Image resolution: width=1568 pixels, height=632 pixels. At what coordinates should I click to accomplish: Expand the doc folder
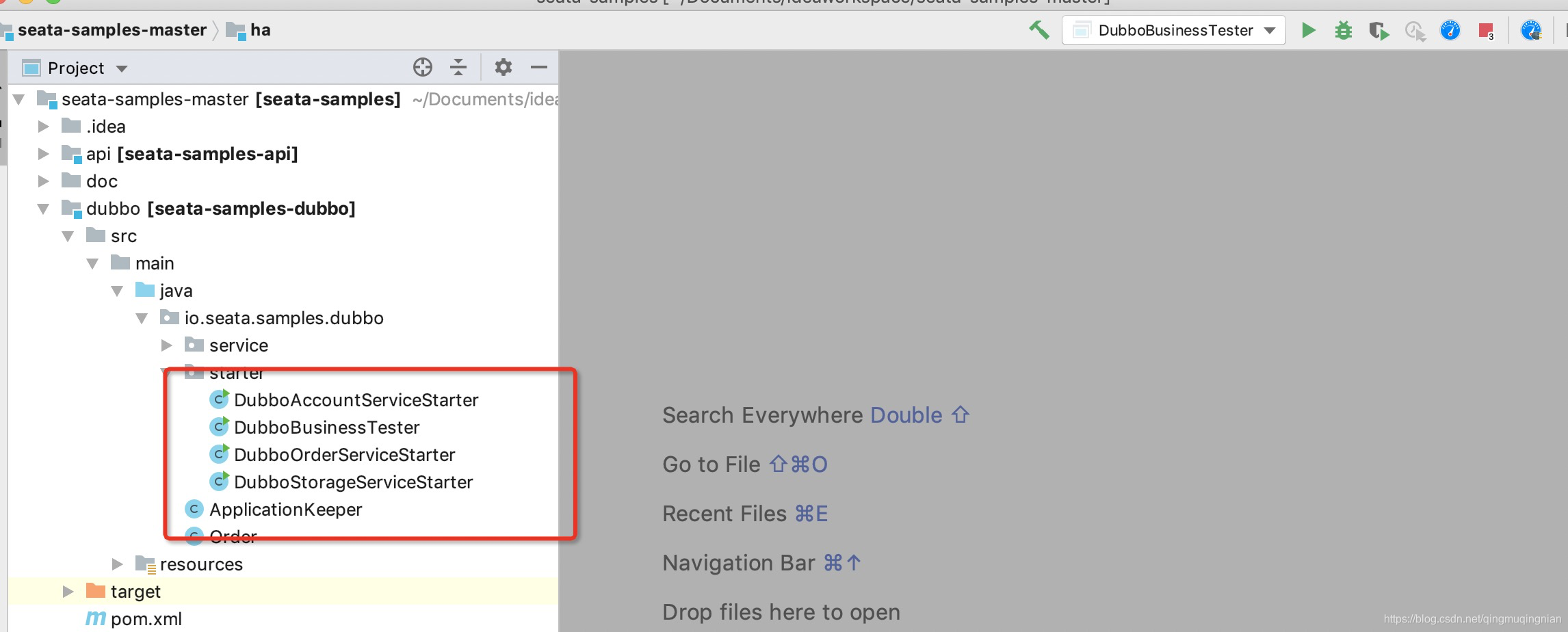pos(43,181)
